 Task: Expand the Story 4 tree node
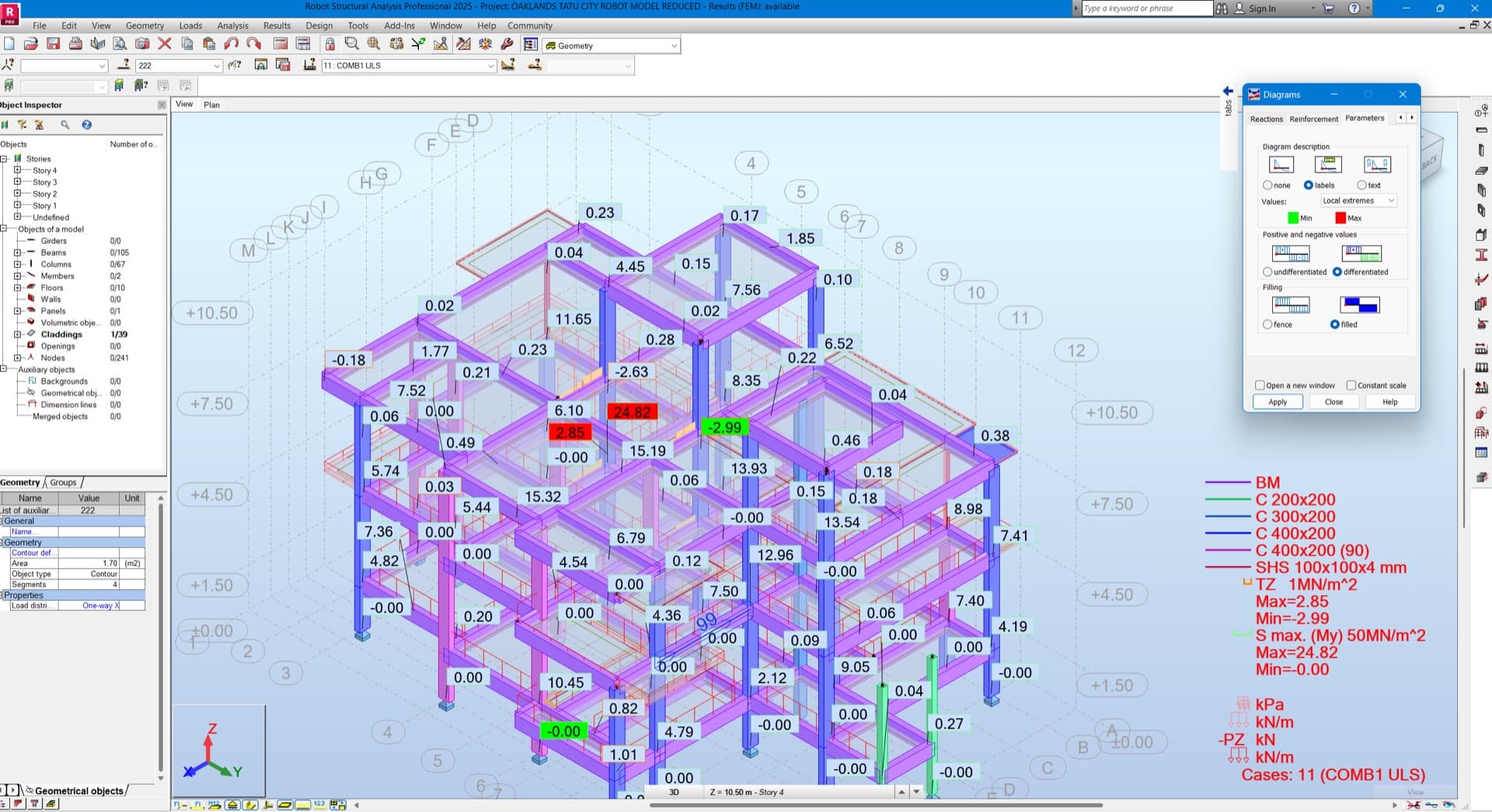[17, 169]
